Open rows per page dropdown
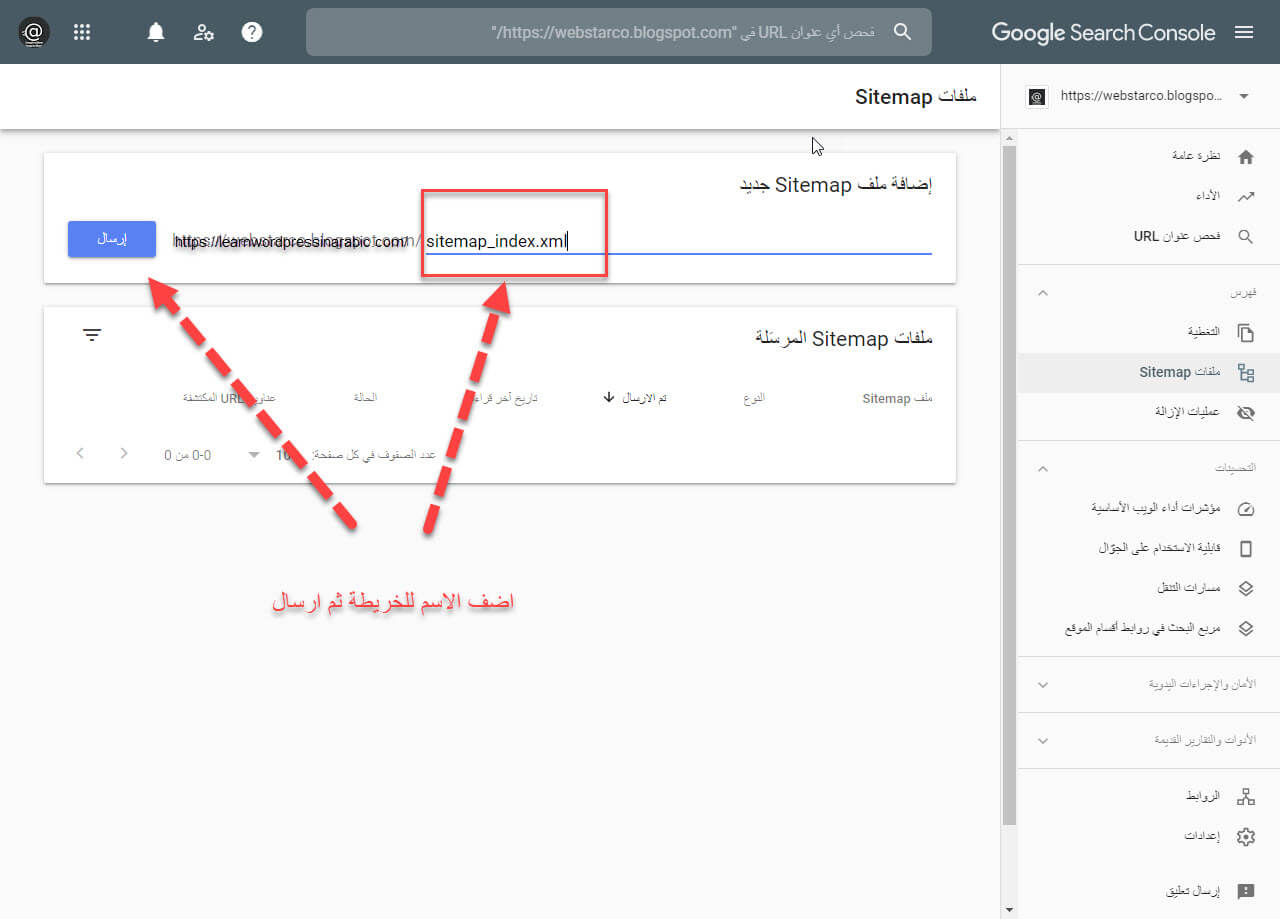Screen dimensions: 1280x919 (x=270, y=455)
